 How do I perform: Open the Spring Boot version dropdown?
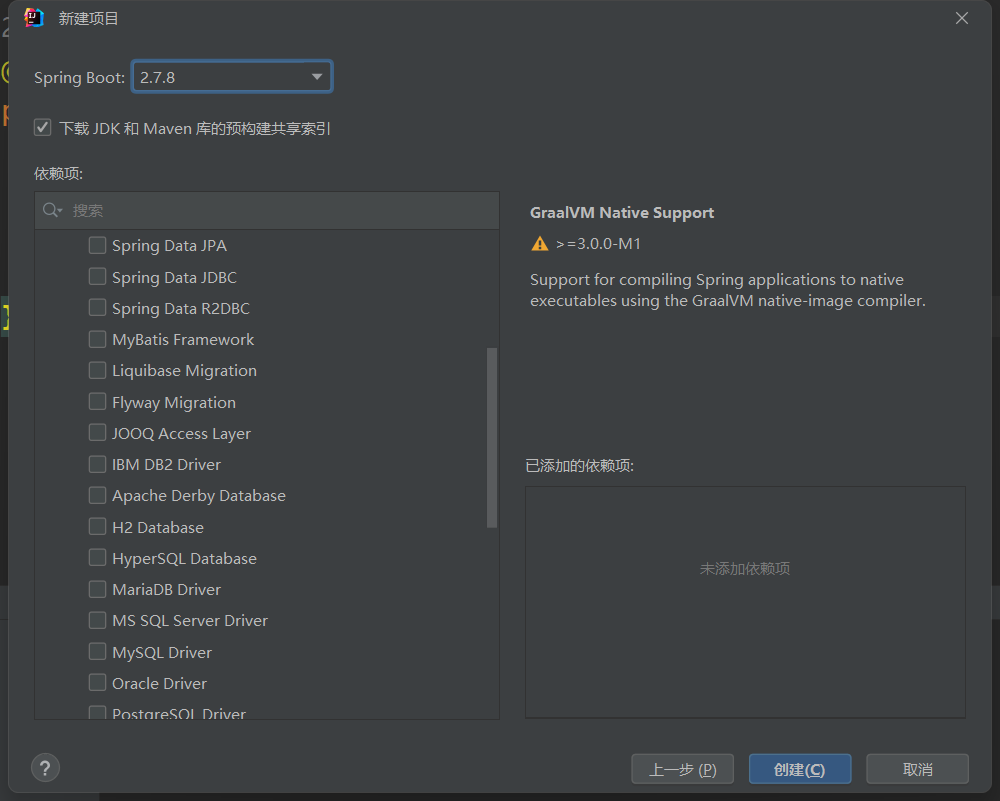click(317, 77)
